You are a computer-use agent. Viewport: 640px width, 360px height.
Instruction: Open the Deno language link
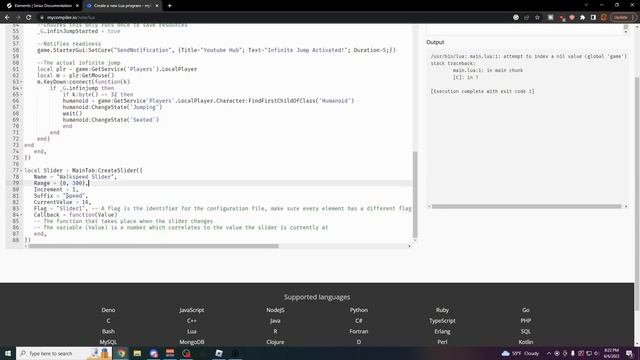(x=108, y=310)
